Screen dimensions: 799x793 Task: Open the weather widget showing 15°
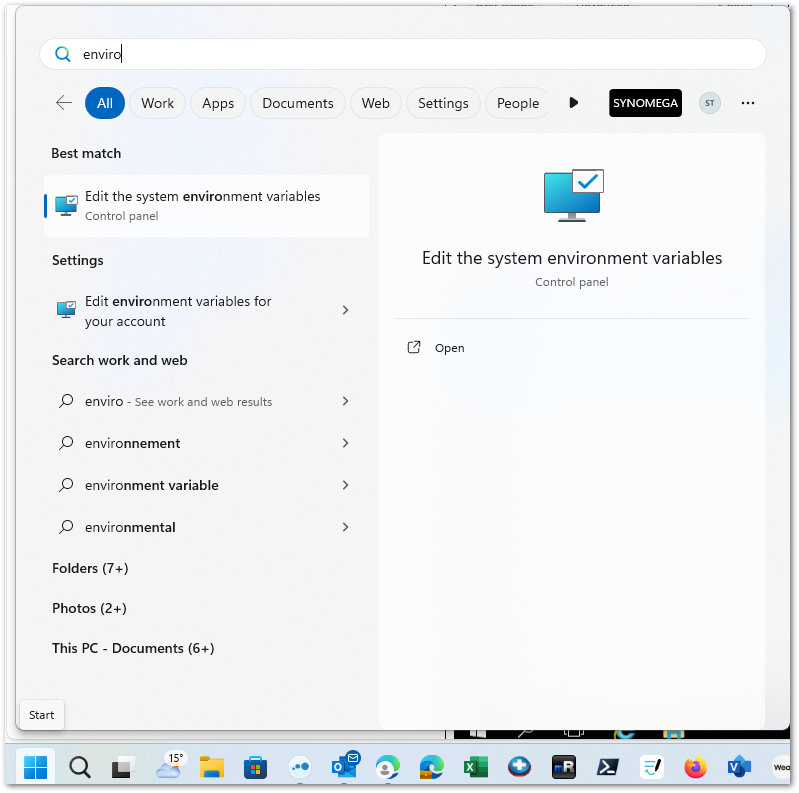coord(169,765)
